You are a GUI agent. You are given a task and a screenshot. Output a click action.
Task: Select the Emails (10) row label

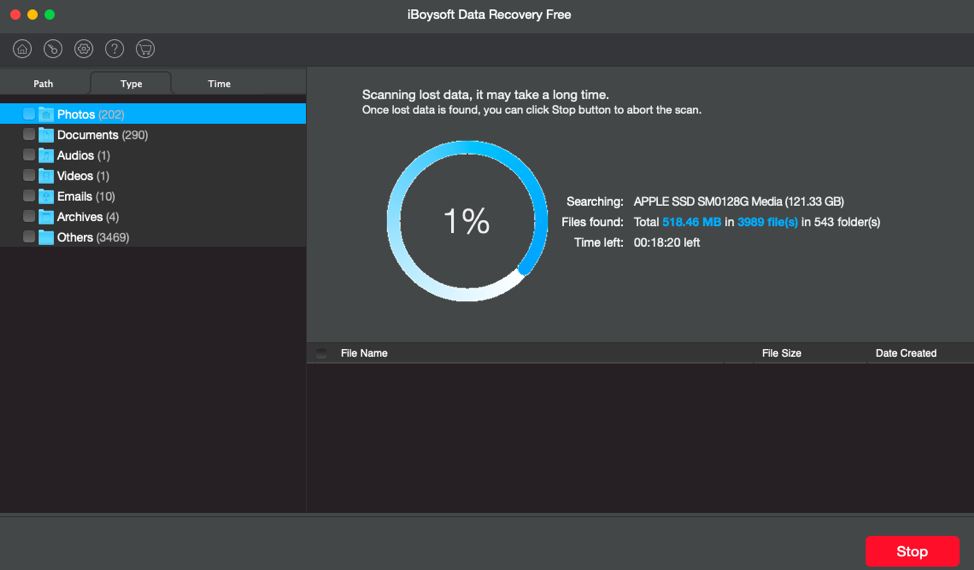86,196
